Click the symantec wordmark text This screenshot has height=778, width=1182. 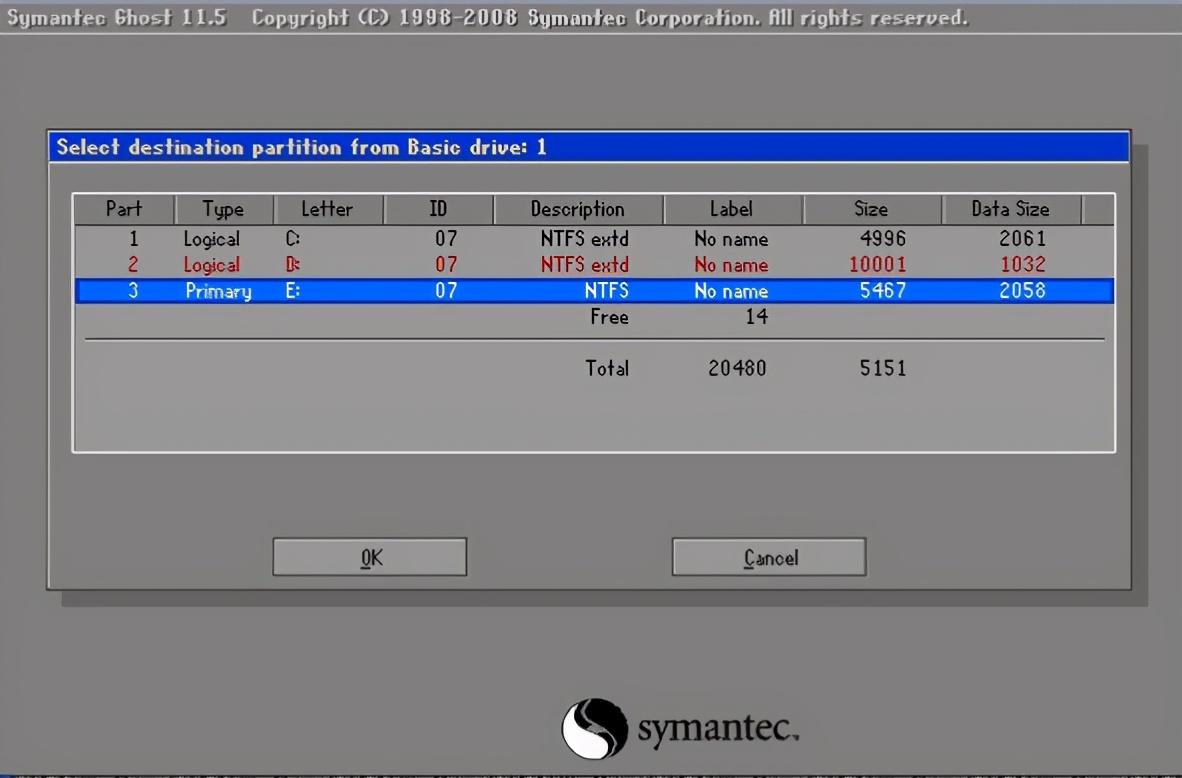pyautogui.click(x=717, y=732)
